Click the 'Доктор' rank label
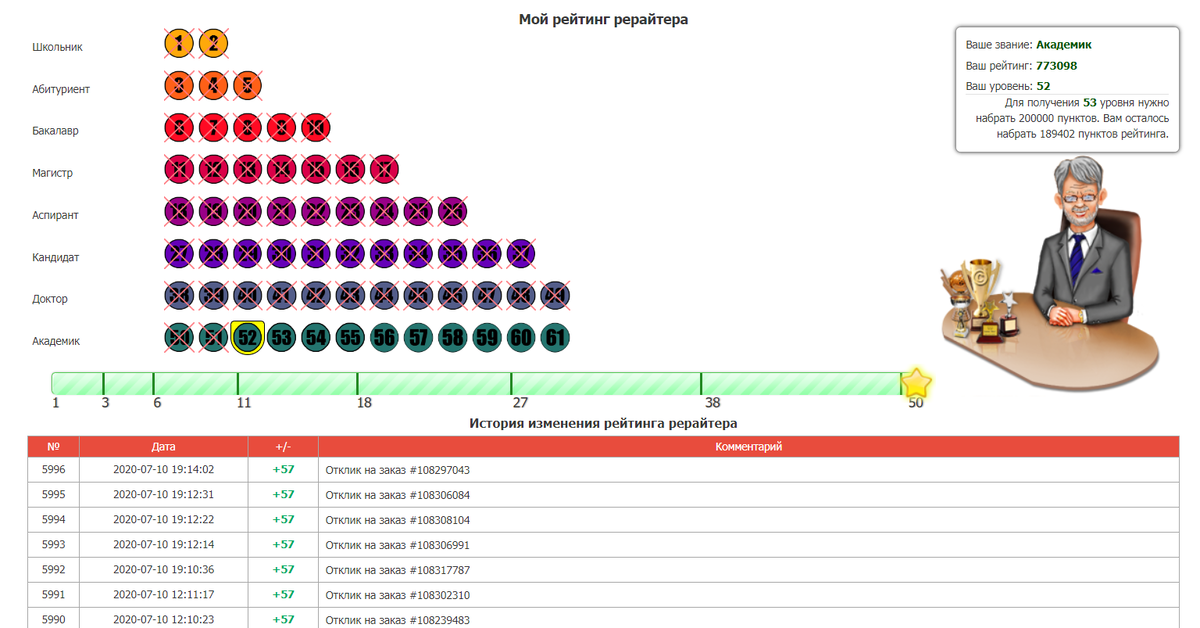This screenshot has width=1200, height=628. [50, 299]
